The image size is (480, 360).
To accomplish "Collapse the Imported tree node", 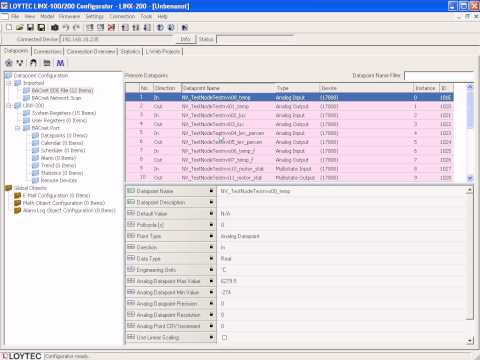I will pos(10,83).
